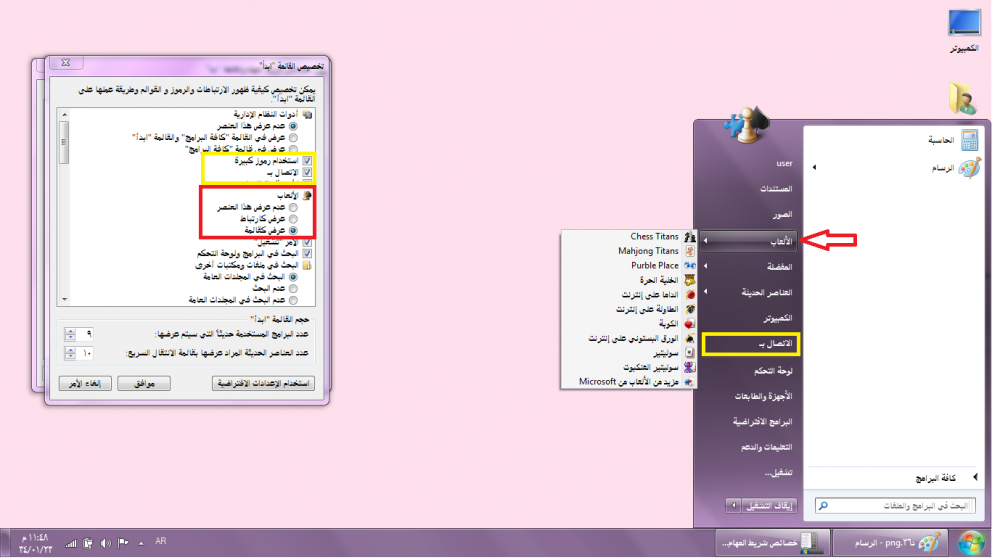Click the Windows Start orb on the taskbar
Viewport: 1000px width, 560px height.
pos(969,542)
